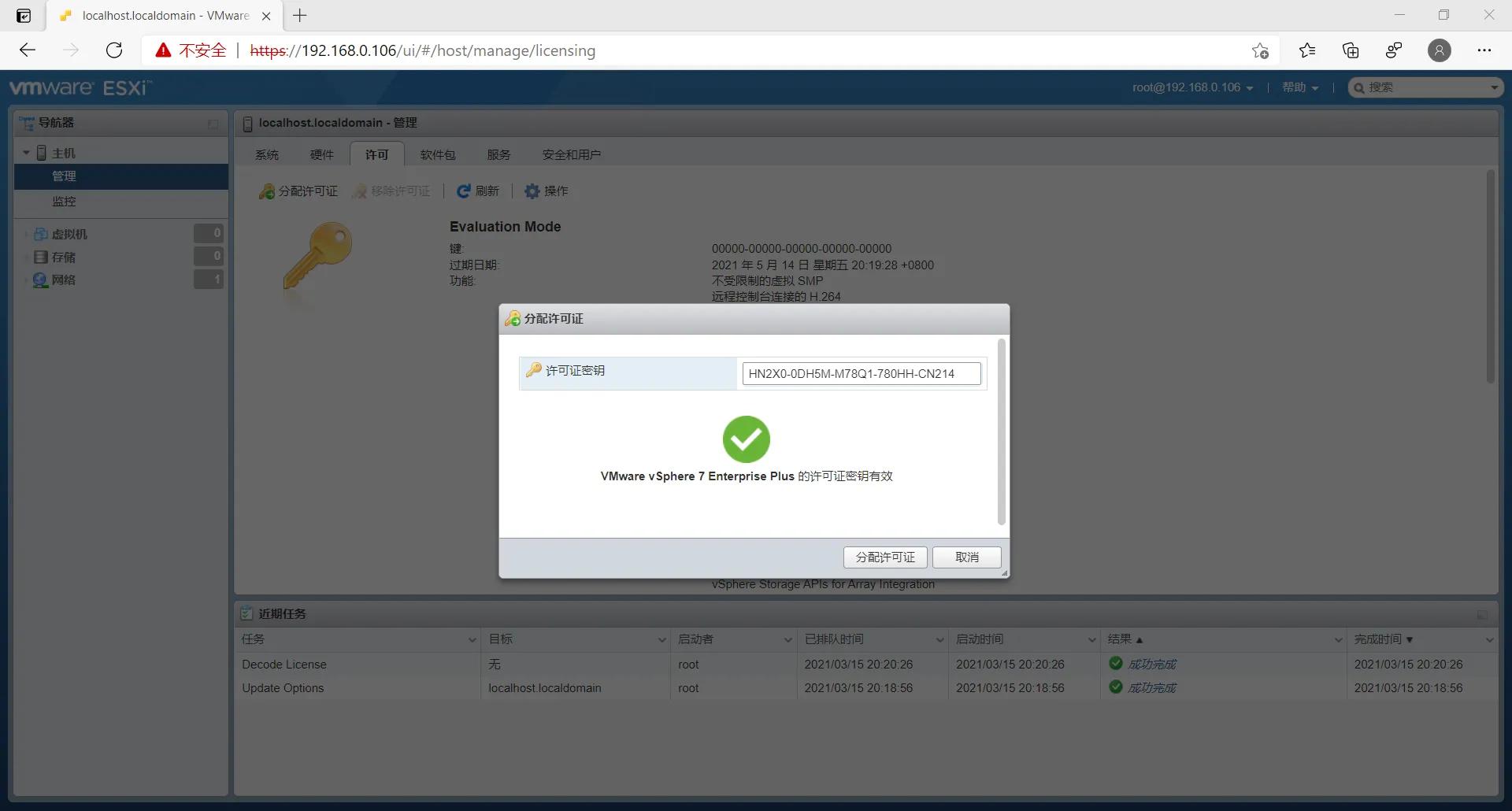Viewport: 1512px width, 811px height.
Task: Switch to the 系统 tab
Action: (x=267, y=154)
